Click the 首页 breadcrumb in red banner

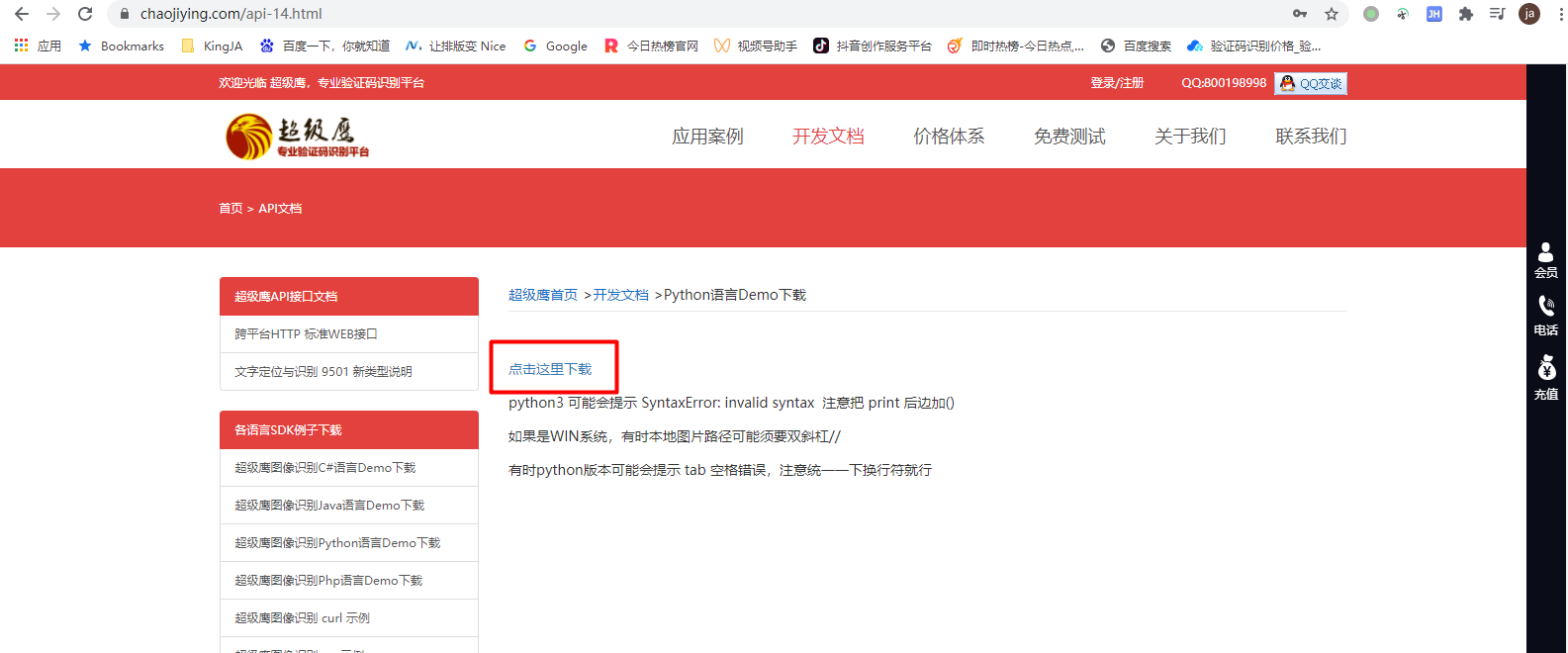click(x=231, y=209)
